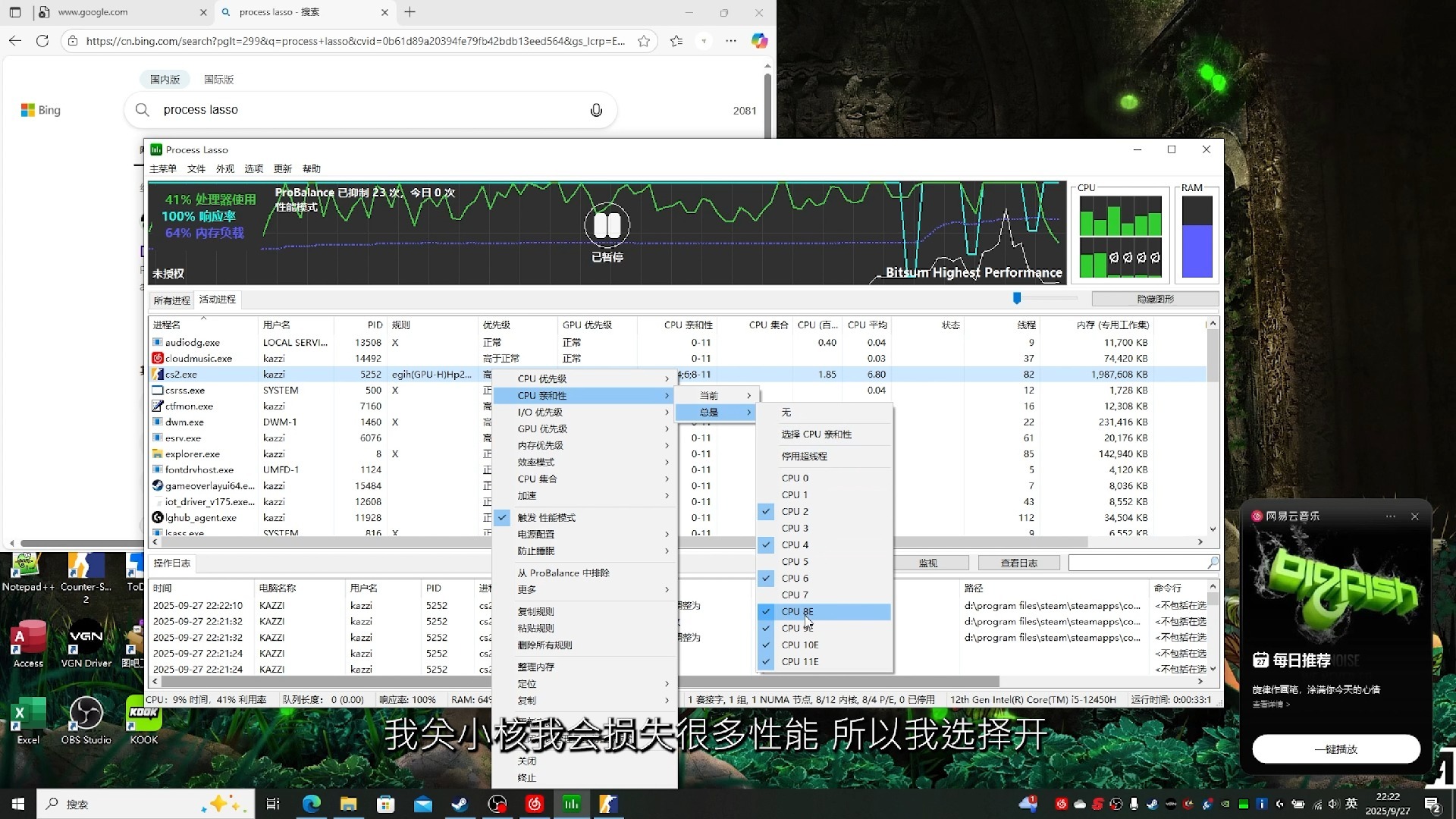The height and width of the screenshot is (819, 1456).
Task: Click the 隐藏图形 button
Action: coord(1155,299)
